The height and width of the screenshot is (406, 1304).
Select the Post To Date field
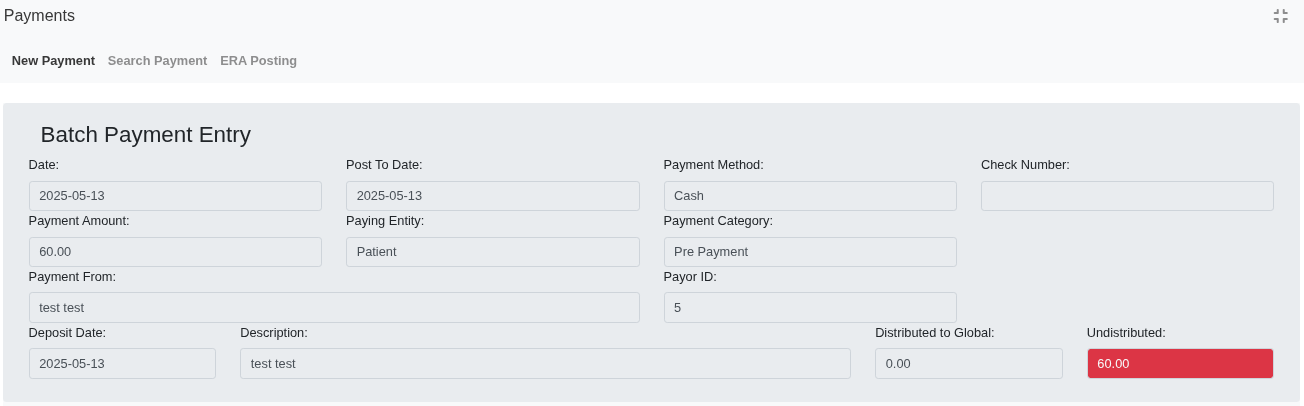click(493, 196)
